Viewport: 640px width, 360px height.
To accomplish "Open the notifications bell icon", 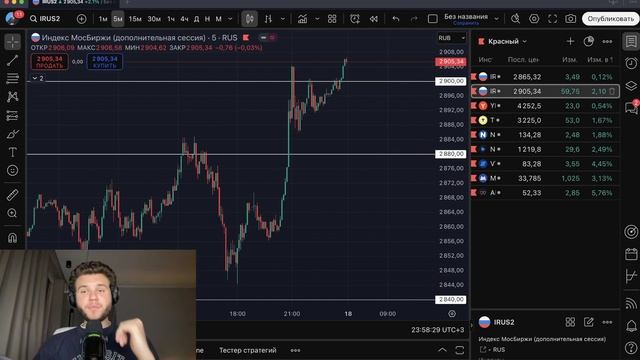I will click(631, 326).
